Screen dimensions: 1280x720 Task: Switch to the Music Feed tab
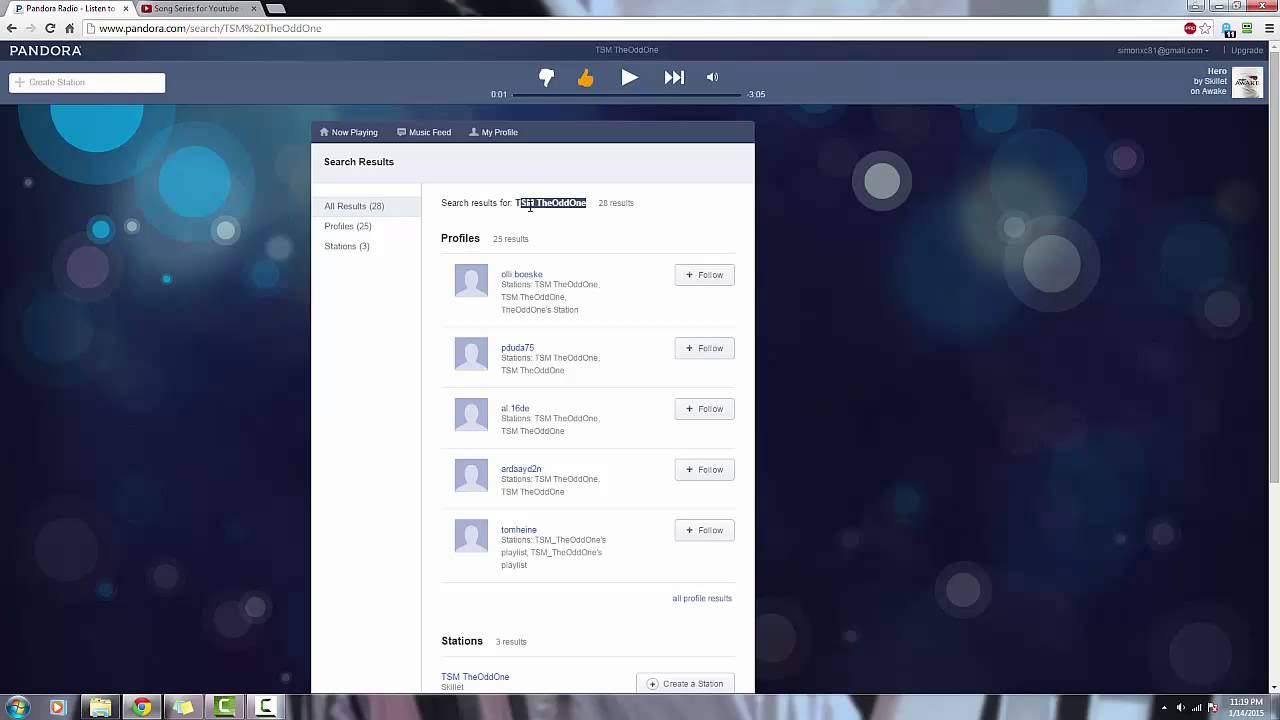click(424, 132)
